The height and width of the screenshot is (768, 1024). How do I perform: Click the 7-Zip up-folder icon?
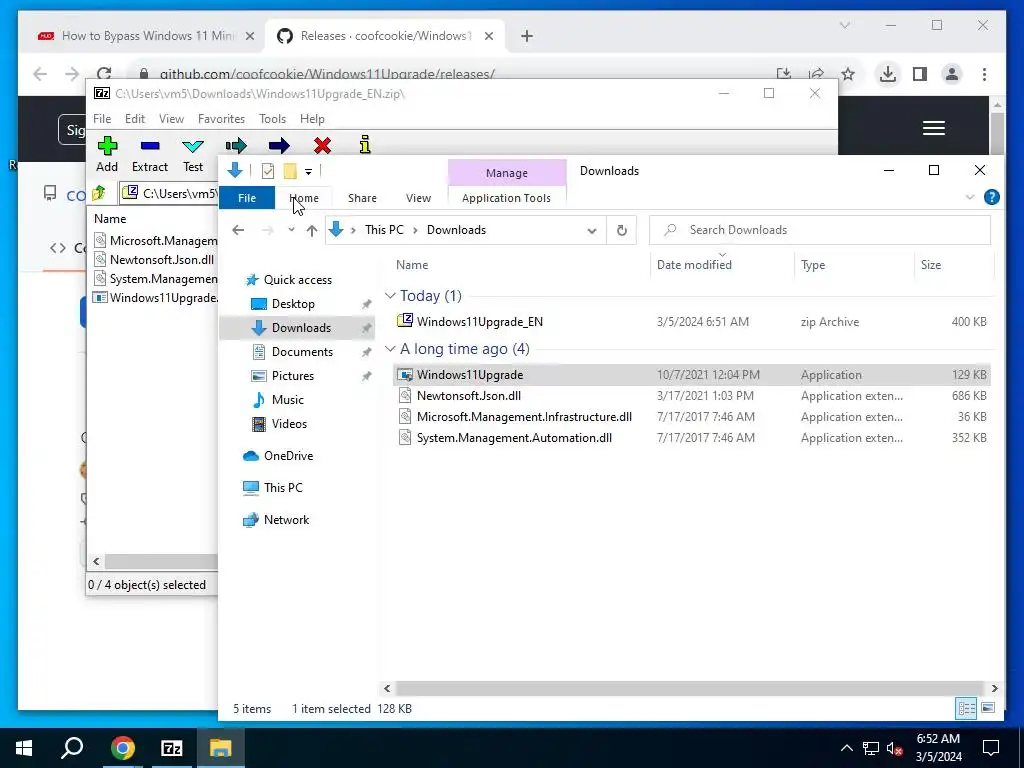point(99,193)
